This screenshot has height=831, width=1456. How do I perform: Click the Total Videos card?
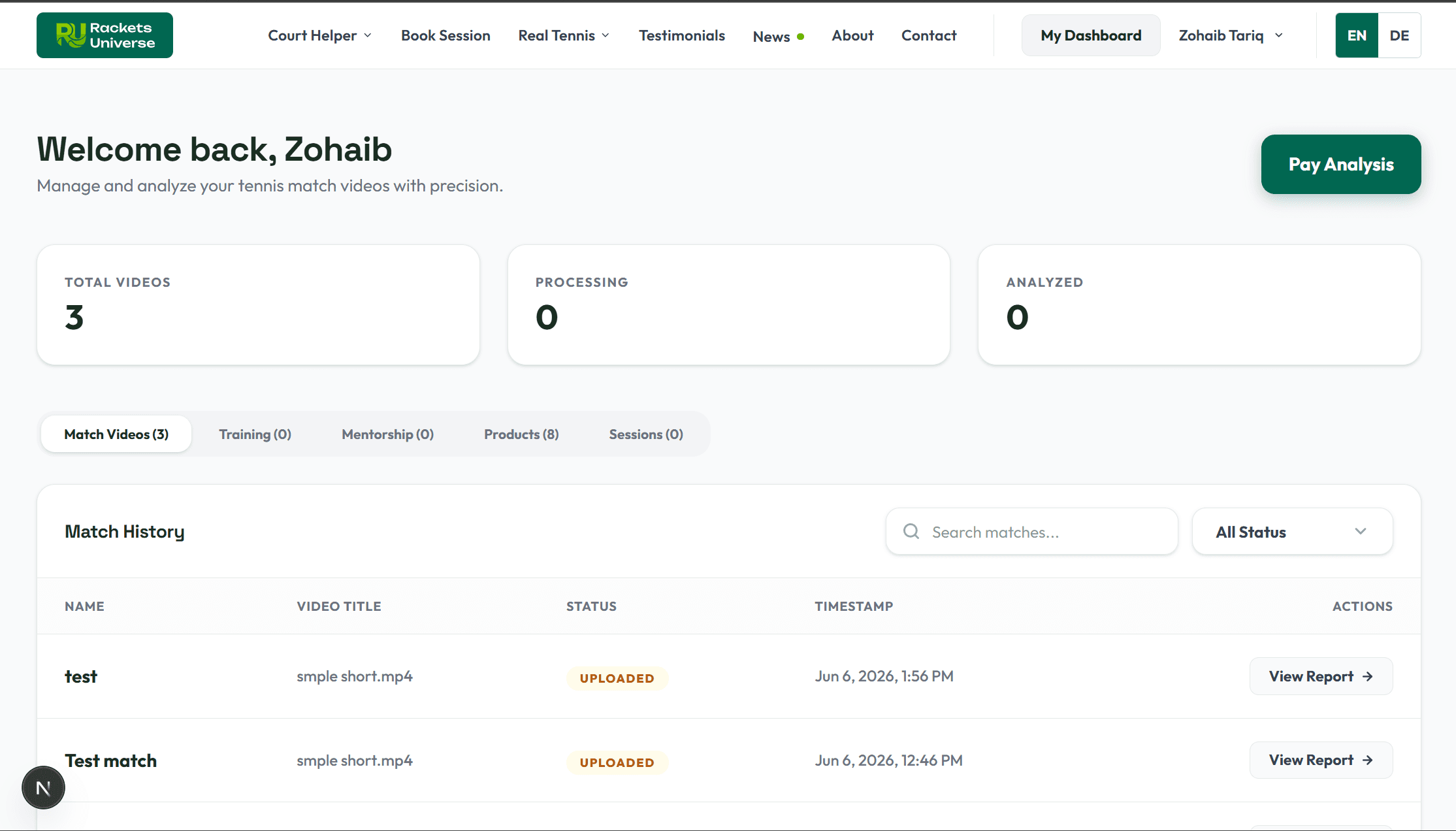coord(258,305)
